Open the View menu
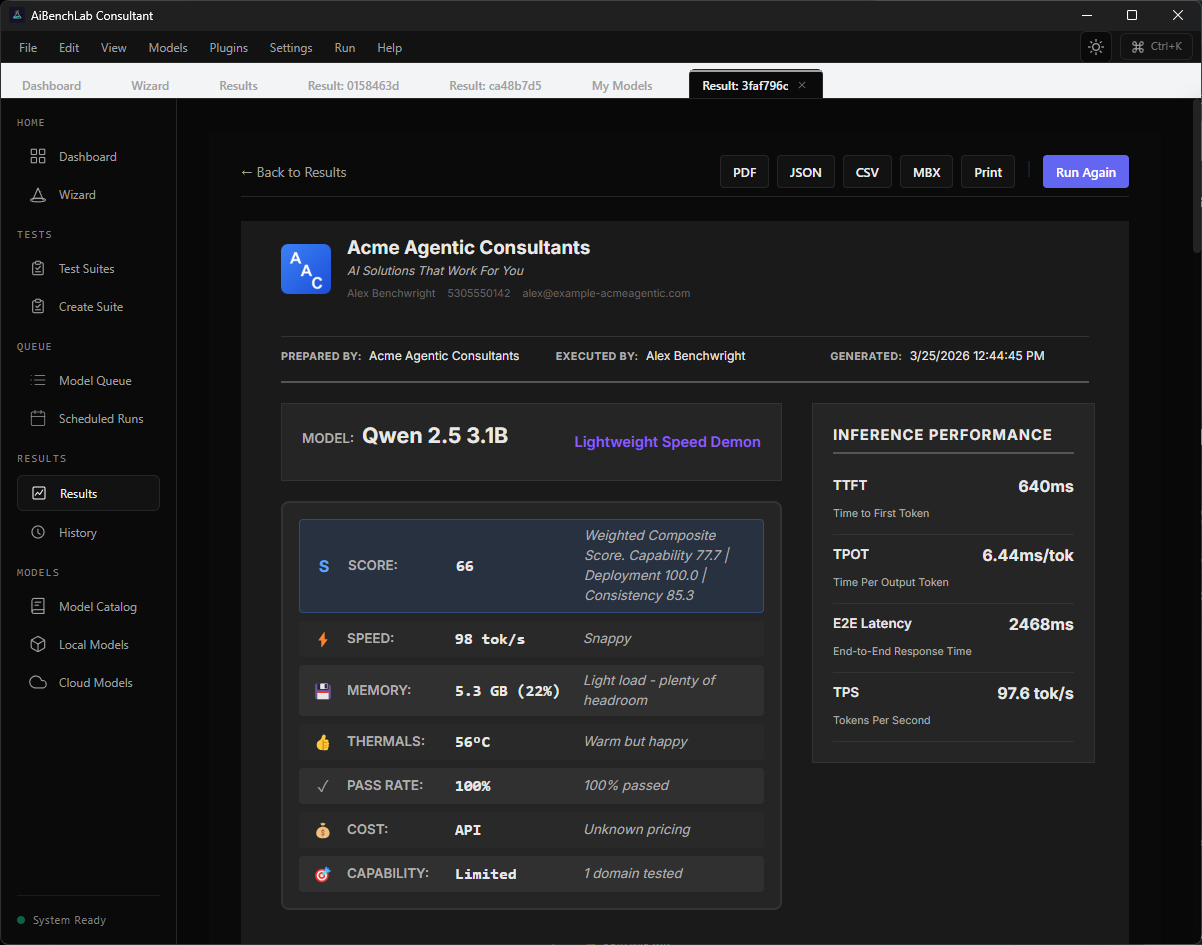The height and width of the screenshot is (945, 1202). coord(114,47)
